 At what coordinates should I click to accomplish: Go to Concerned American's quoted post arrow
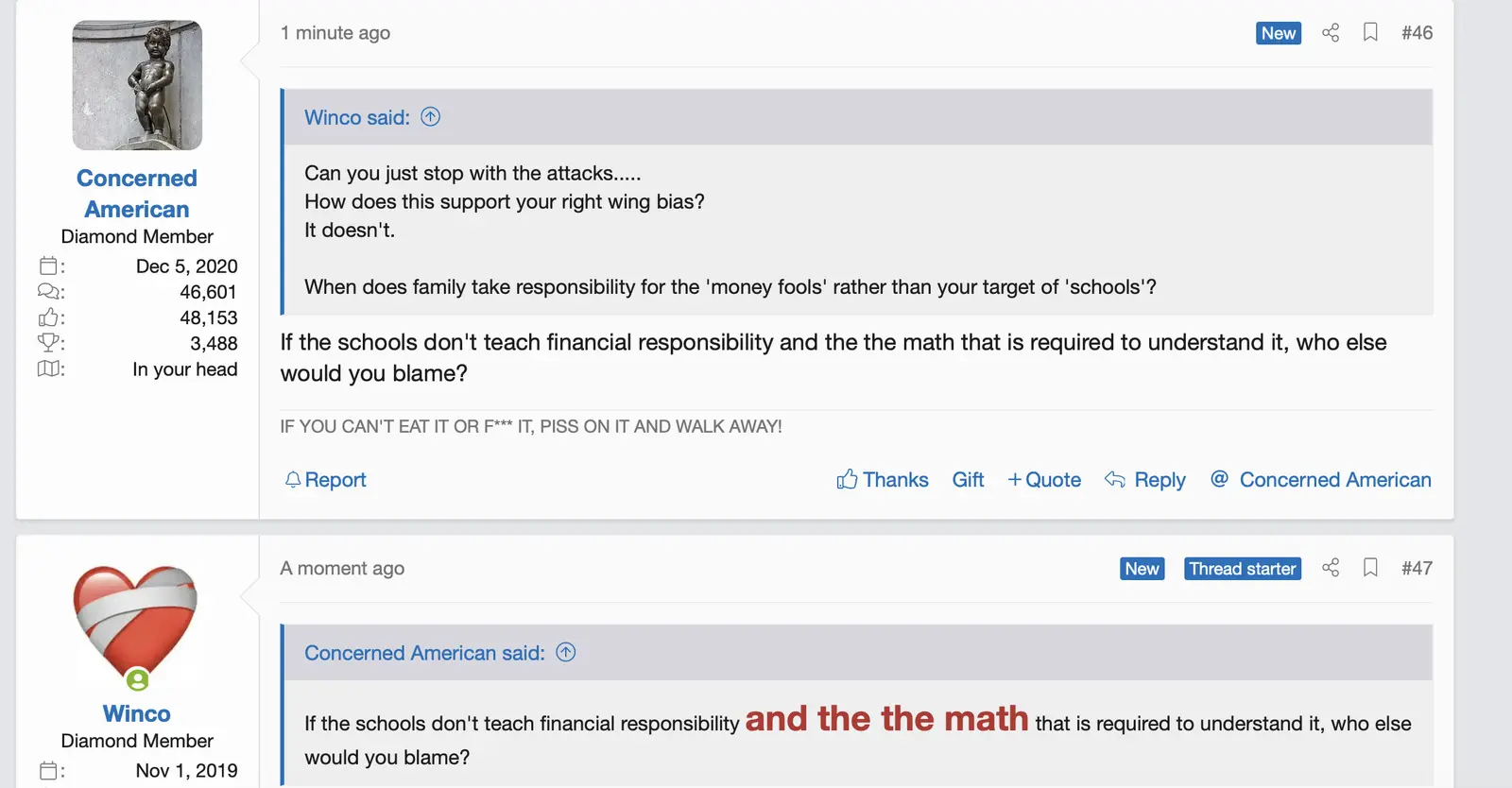(566, 653)
